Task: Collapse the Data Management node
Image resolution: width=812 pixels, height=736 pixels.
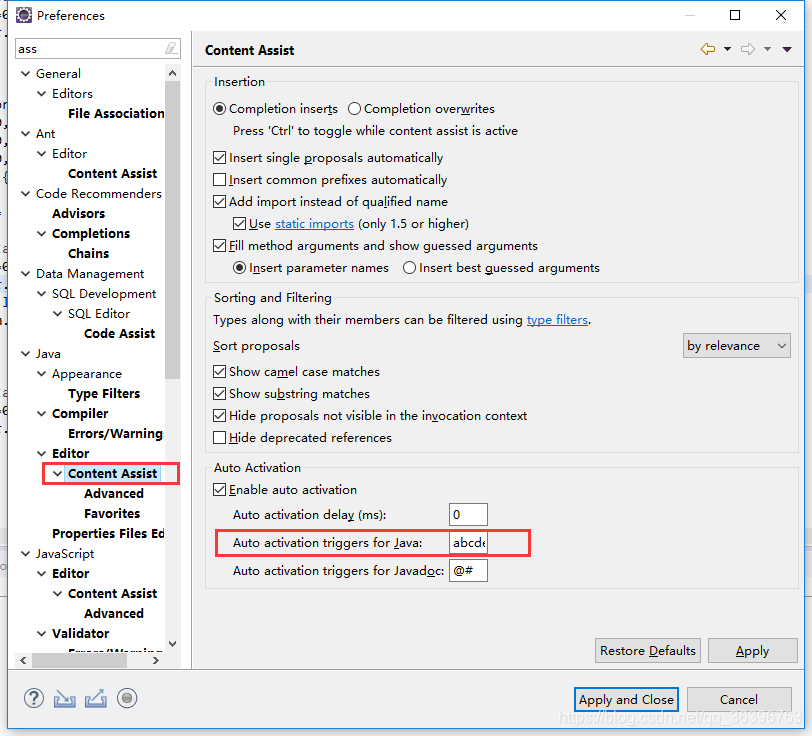Action: [25, 273]
